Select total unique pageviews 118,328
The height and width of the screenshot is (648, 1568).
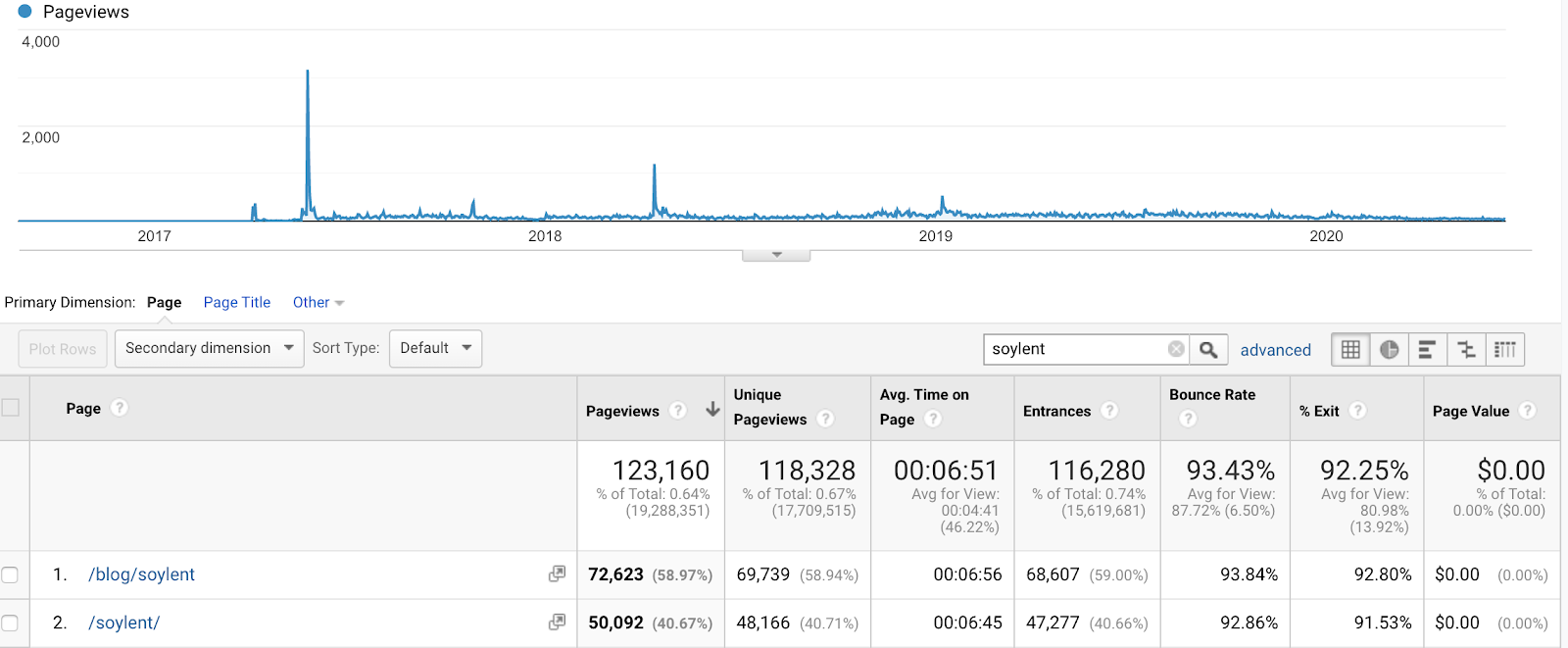tap(807, 471)
